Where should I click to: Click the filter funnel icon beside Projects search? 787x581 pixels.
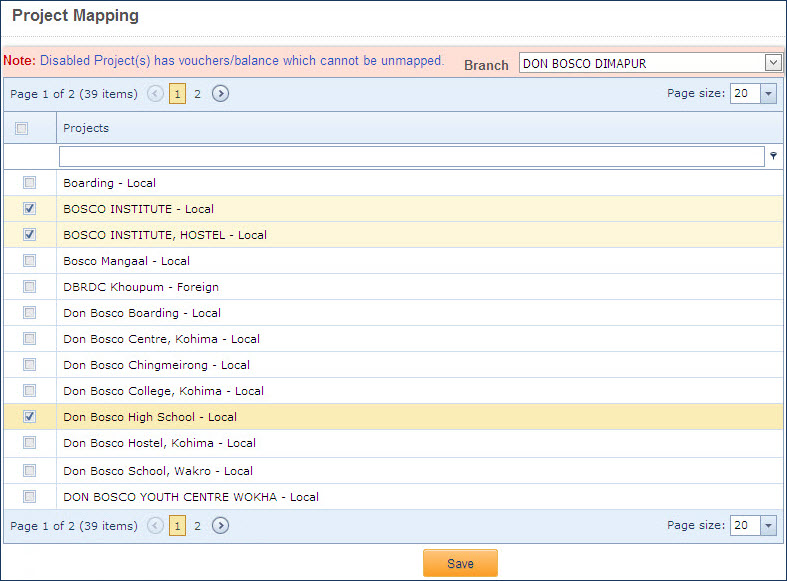pyautogui.click(x=773, y=156)
